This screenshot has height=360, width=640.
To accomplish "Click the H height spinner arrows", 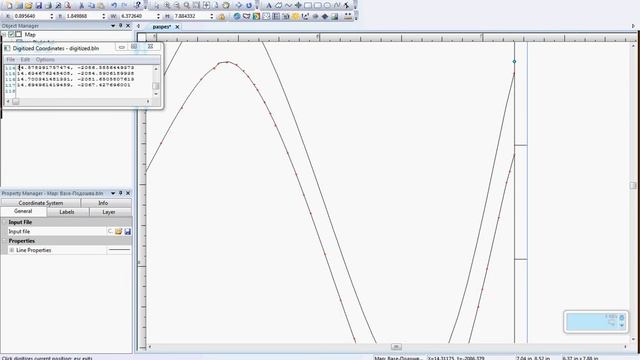I will [x=211, y=16].
